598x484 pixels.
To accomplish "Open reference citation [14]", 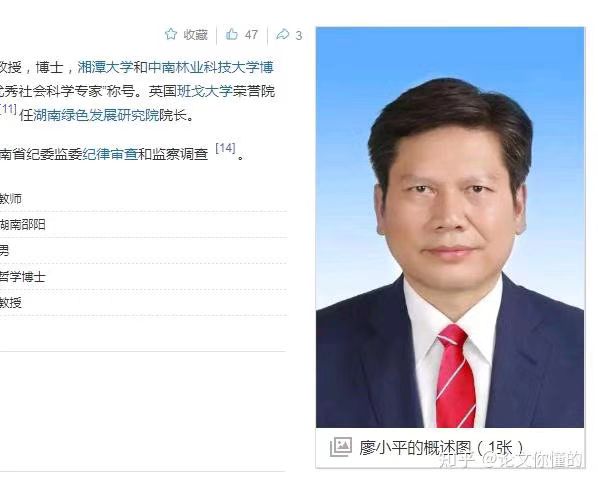I will coord(225,148).
